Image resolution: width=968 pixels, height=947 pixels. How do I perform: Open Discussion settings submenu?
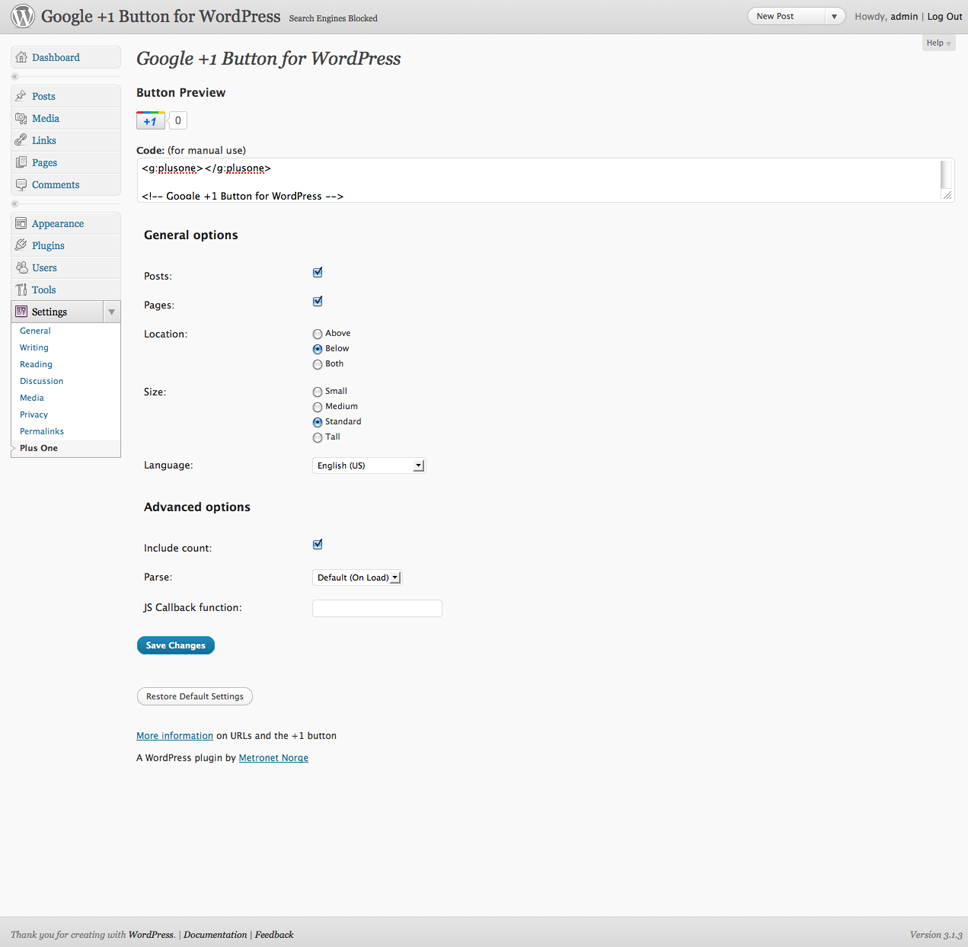[x=41, y=381]
